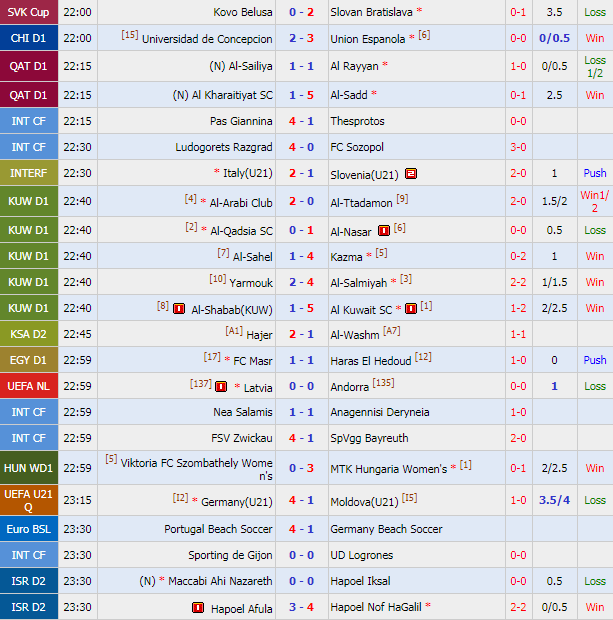Image resolution: width=613 pixels, height=620 pixels.
Task: Select team Universidad de Concepcion
Action: (x=207, y=39)
